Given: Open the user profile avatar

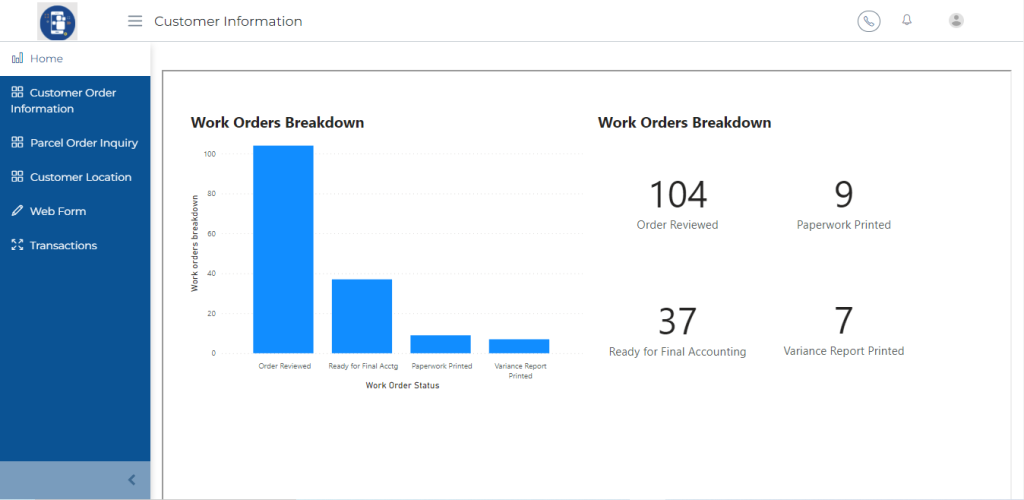Looking at the screenshot, I should coord(957,21).
